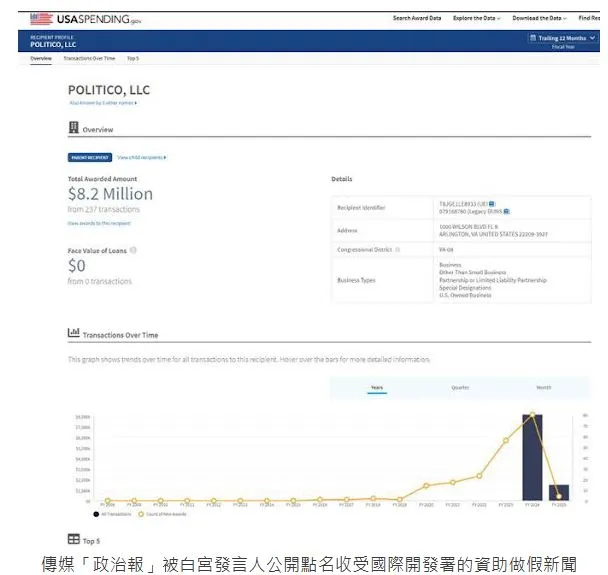
Task: Expand the View child recipients link
Action: tap(142, 157)
